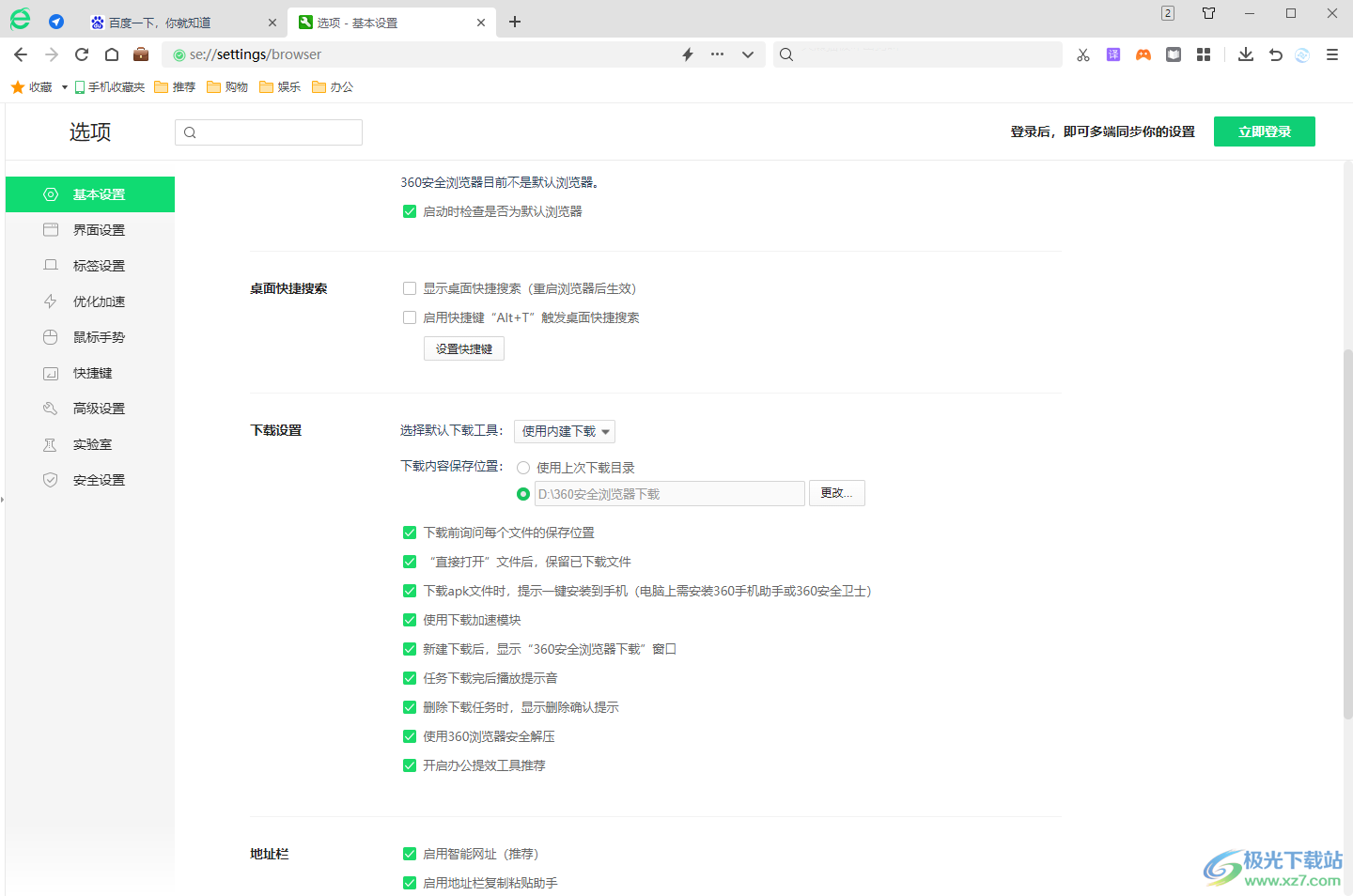
Task: Open 优化加速 in the sidebar
Action: pos(90,301)
